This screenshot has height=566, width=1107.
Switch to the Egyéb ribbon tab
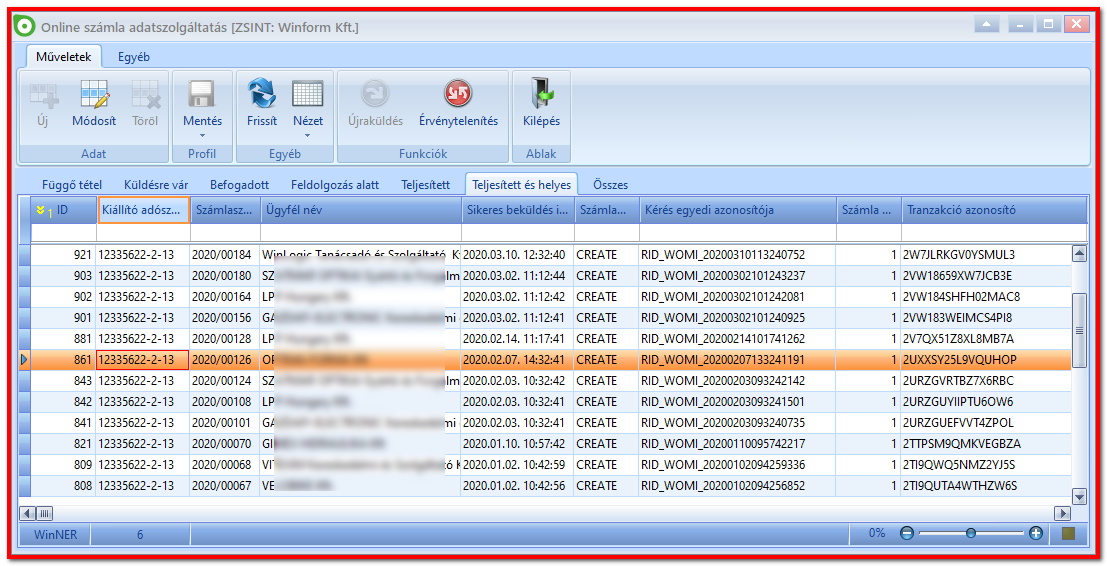click(x=133, y=57)
